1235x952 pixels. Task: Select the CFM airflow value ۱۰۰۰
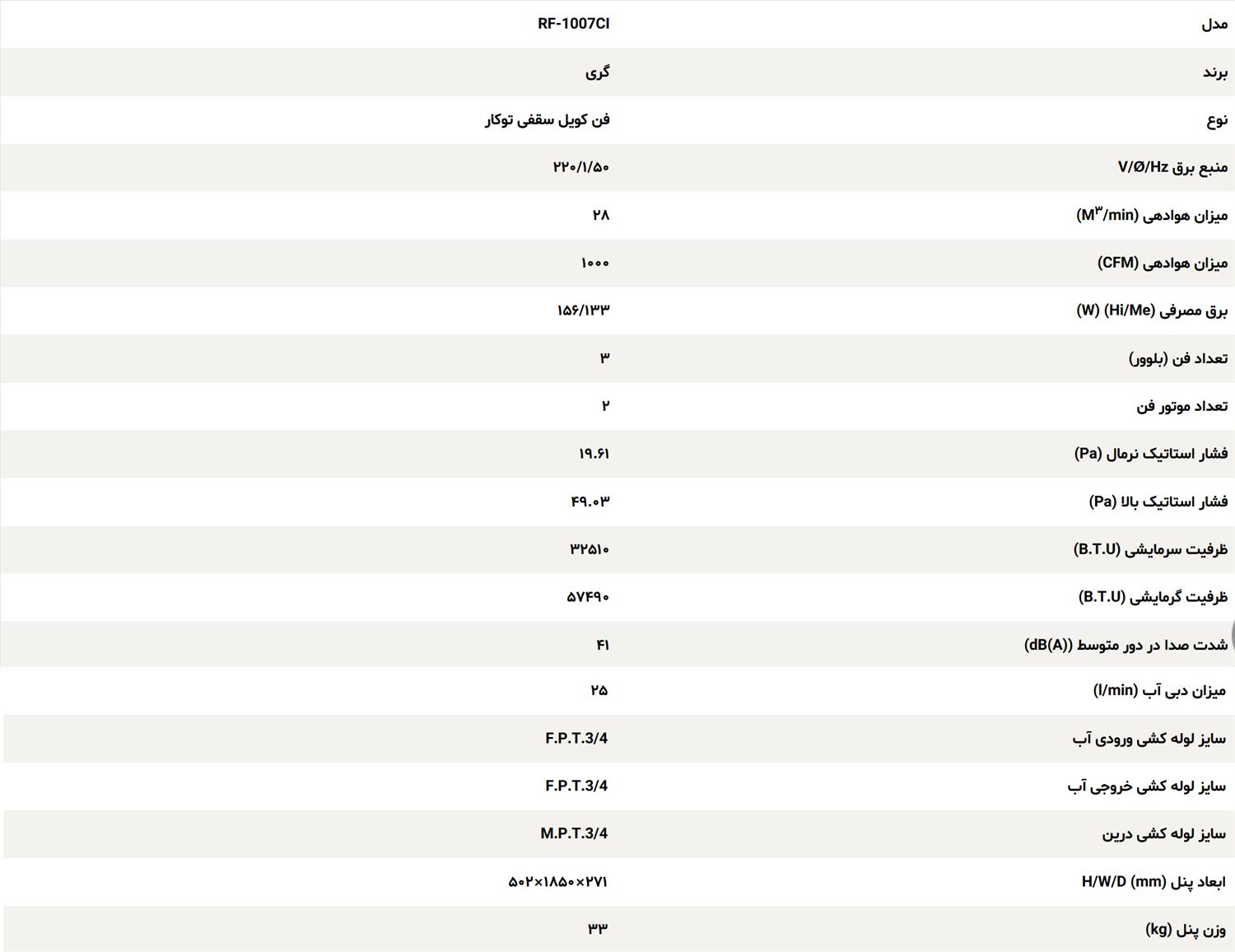pyautogui.click(x=594, y=263)
